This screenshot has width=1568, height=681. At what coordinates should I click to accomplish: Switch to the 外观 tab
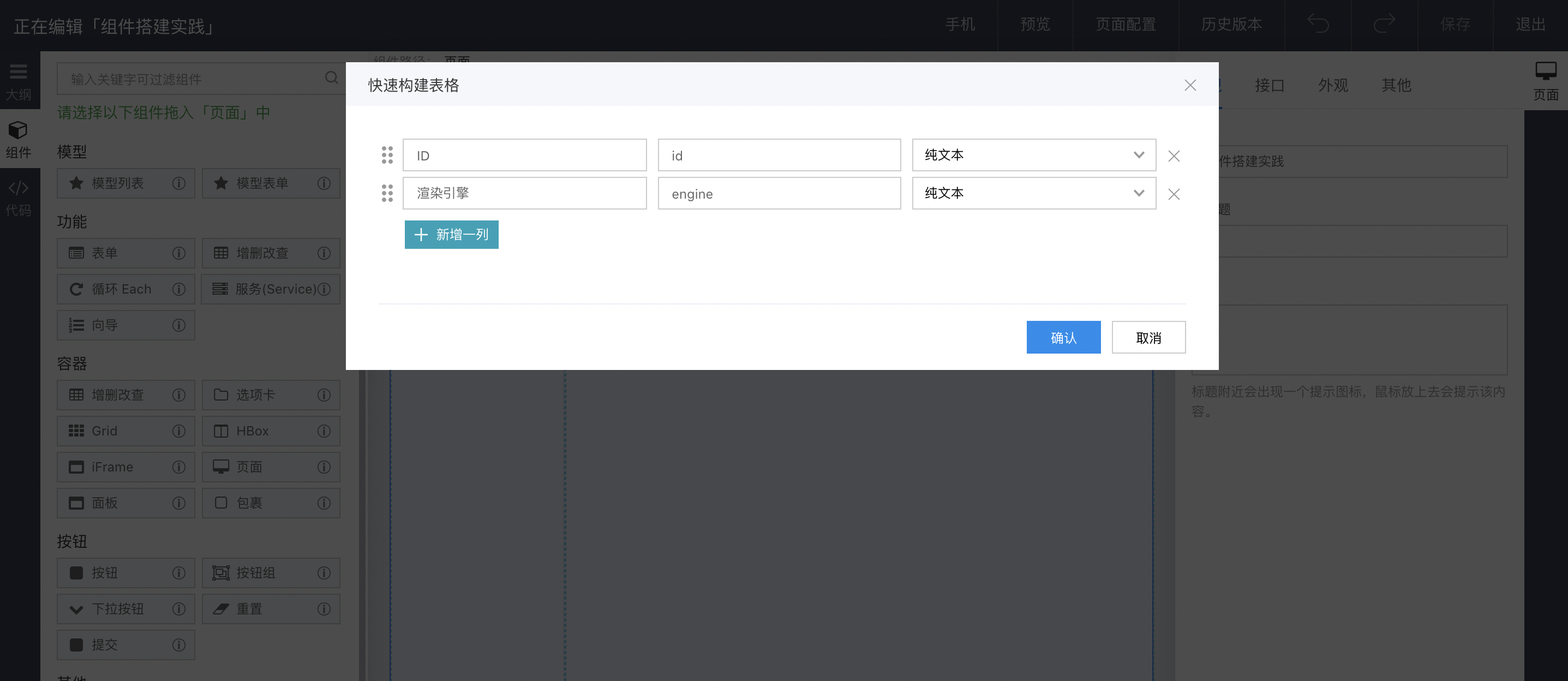(x=1333, y=85)
